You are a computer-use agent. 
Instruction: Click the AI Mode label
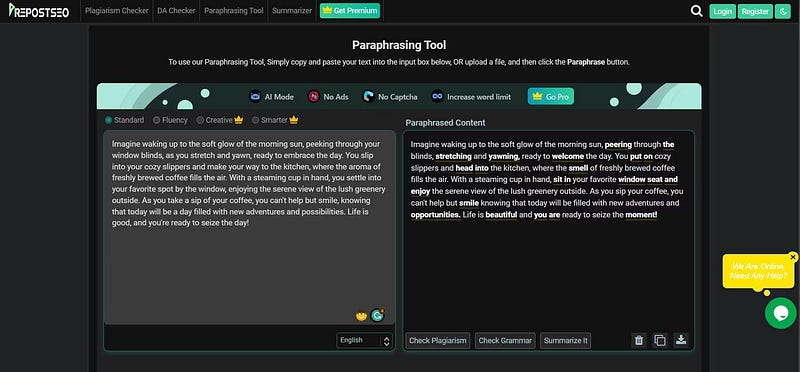(x=279, y=96)
